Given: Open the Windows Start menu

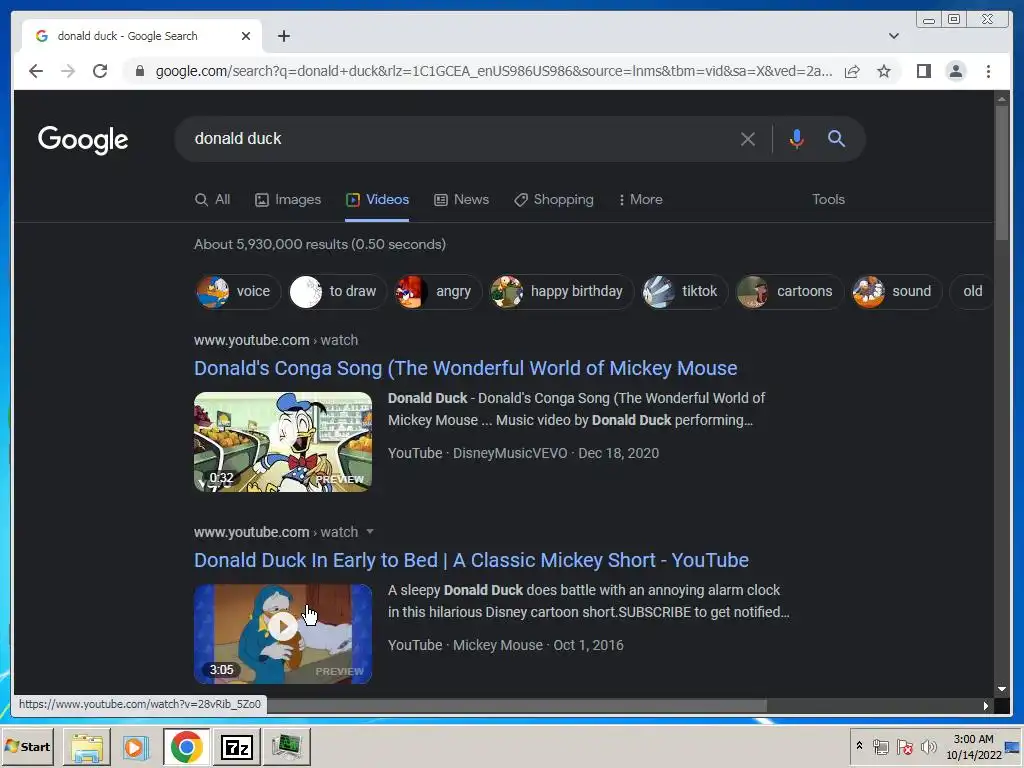Looking at the screenshot, I should pyautogui.click(x=27, y=746).
